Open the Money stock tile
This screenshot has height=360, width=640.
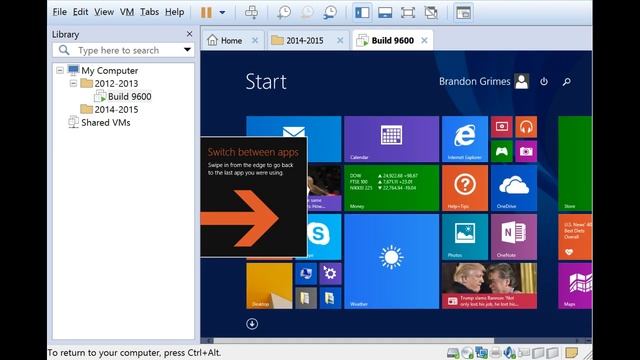point(391,188)
